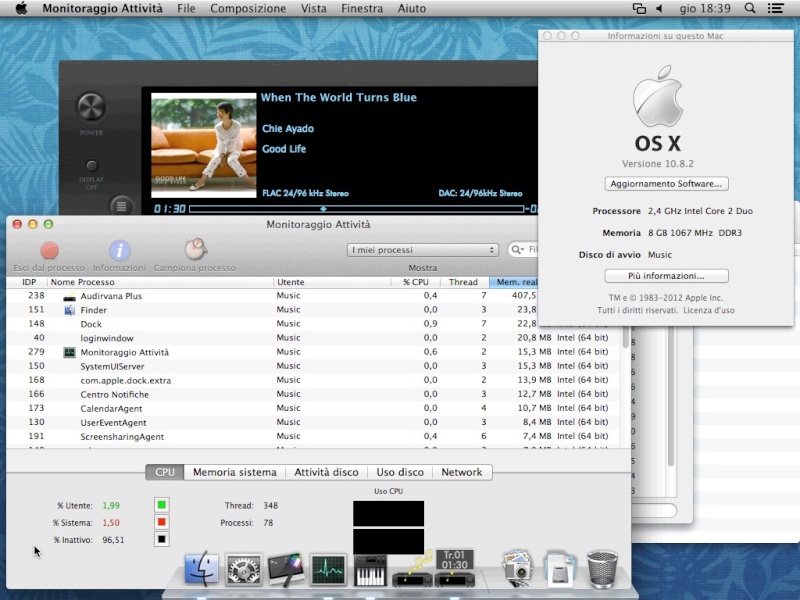Turn the Audirvana Power knob
800x600 pixels.
91,107
